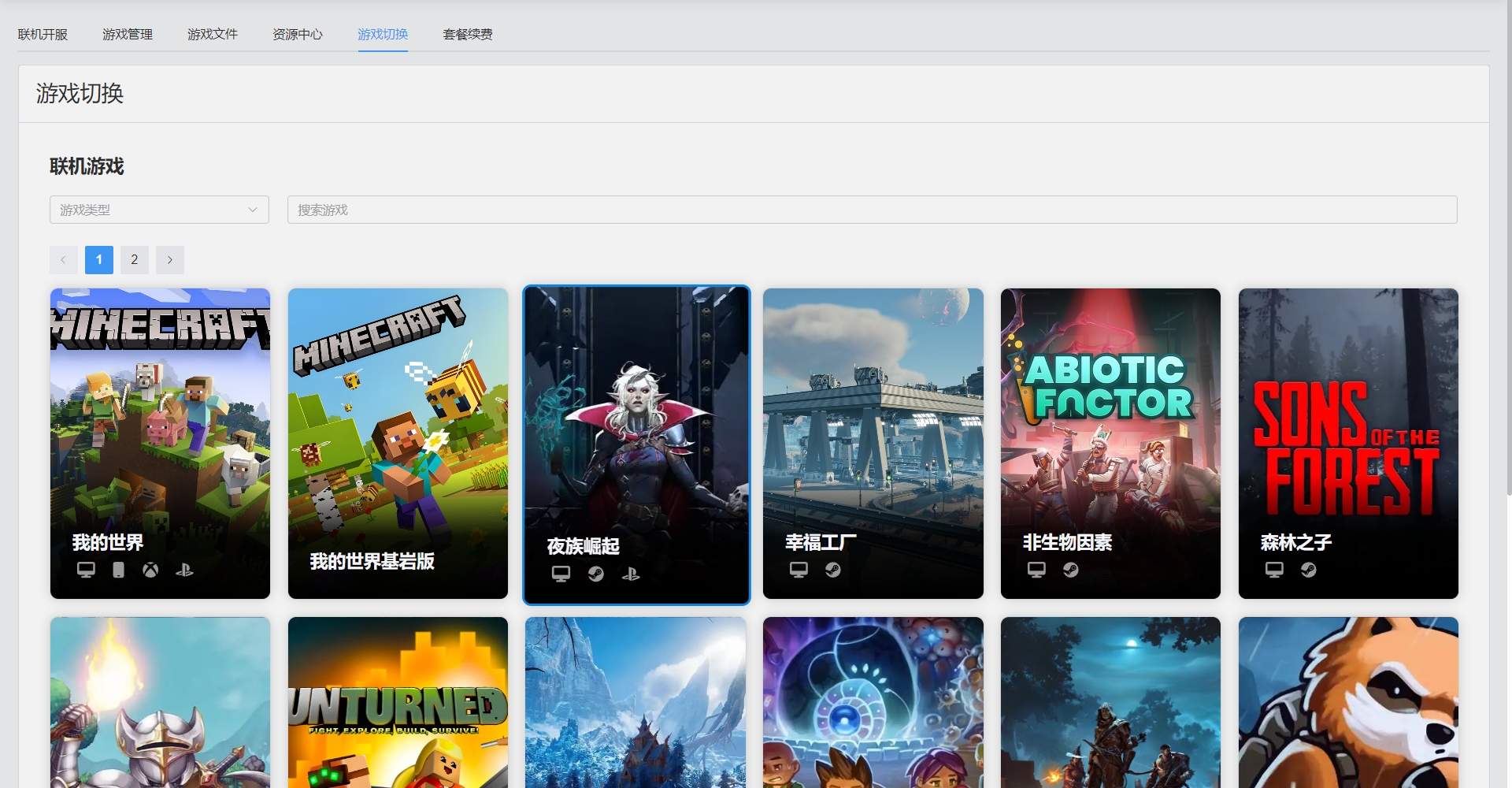The width and height of the screenshot is (1512, 788).
Task: Go to the next page with the right chevron
Action: pos(170,260)
